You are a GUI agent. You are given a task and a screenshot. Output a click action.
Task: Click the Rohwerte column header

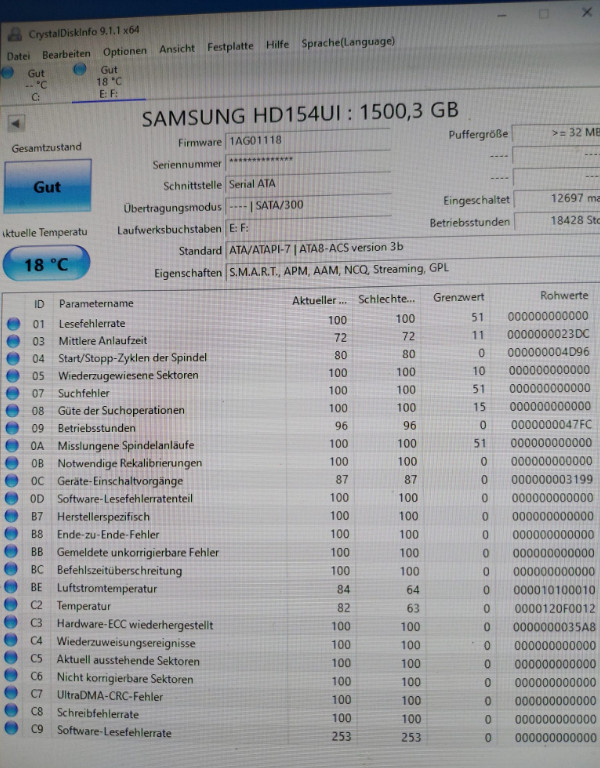click(x=564, y=295)
